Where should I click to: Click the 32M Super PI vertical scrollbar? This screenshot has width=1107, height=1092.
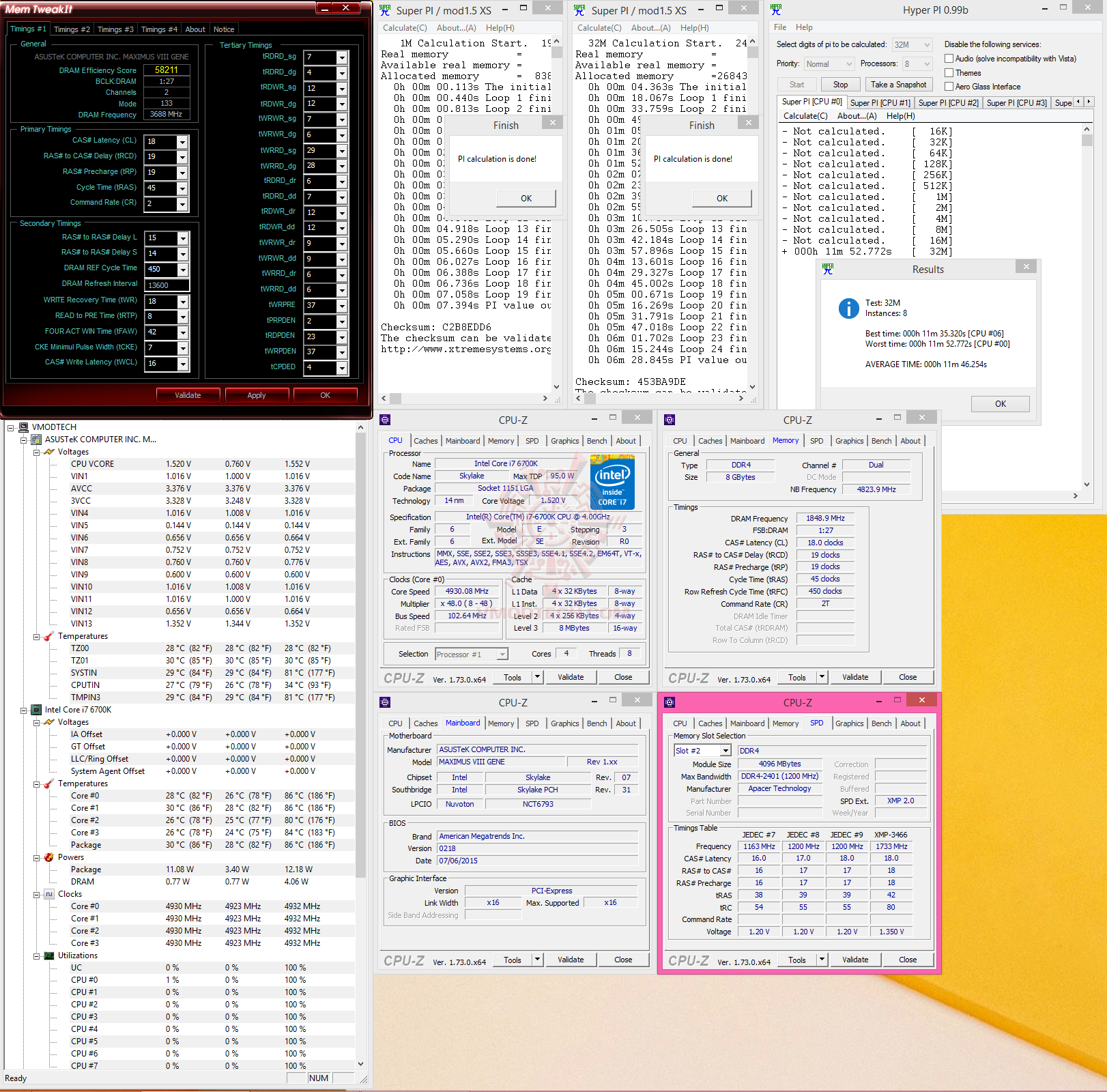coord(753,214)
